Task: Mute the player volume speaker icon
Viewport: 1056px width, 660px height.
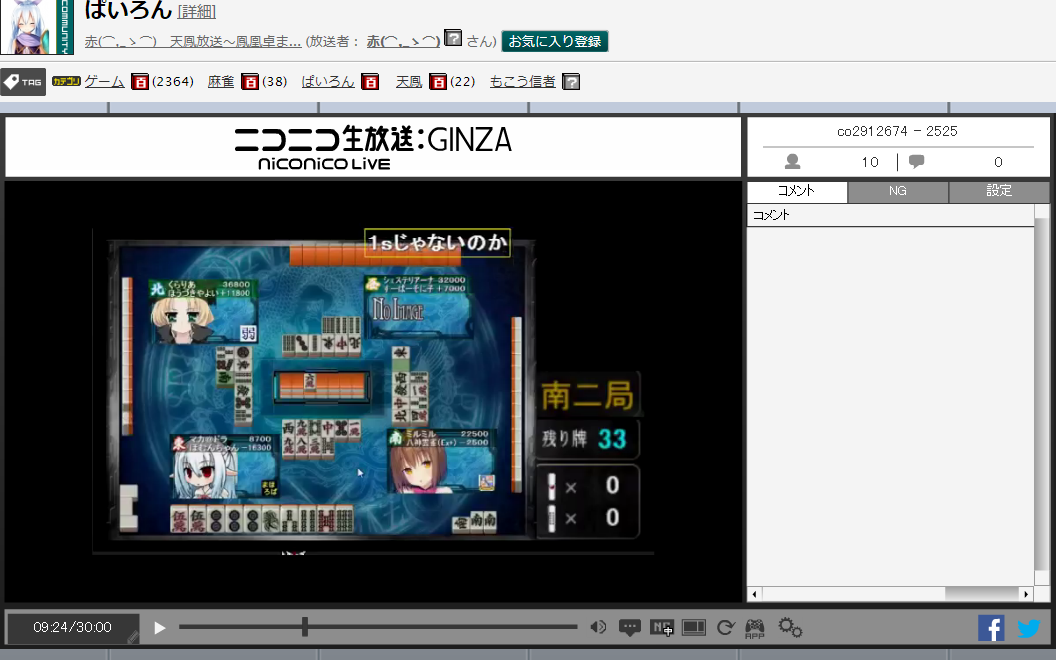Action: [x=597, y=628]
